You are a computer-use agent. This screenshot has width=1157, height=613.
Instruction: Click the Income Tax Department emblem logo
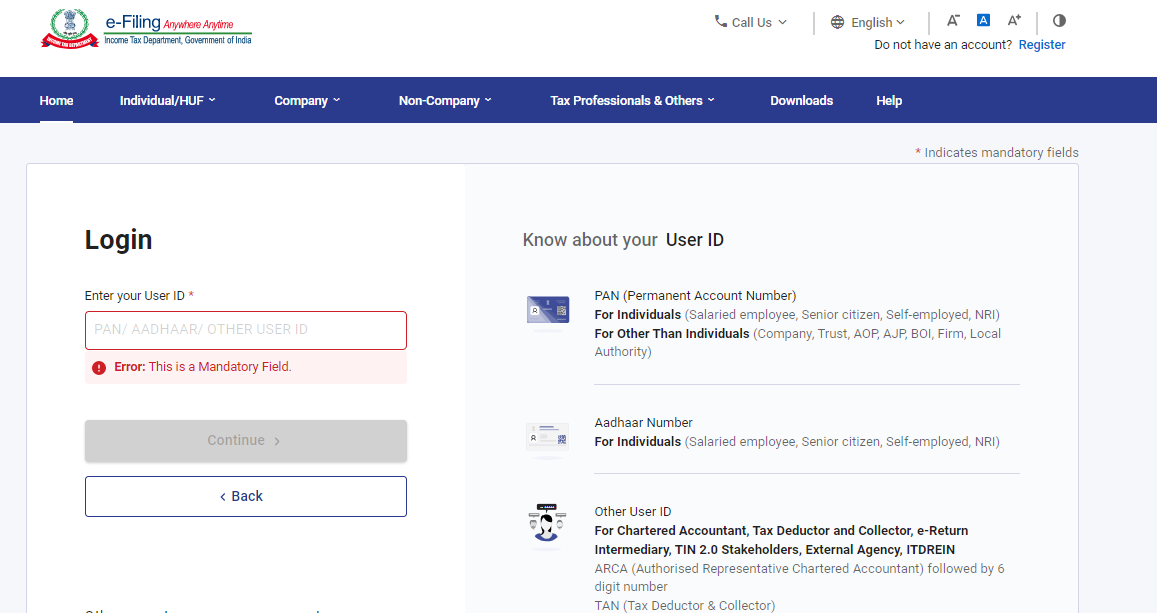click(x=70, y=29)
